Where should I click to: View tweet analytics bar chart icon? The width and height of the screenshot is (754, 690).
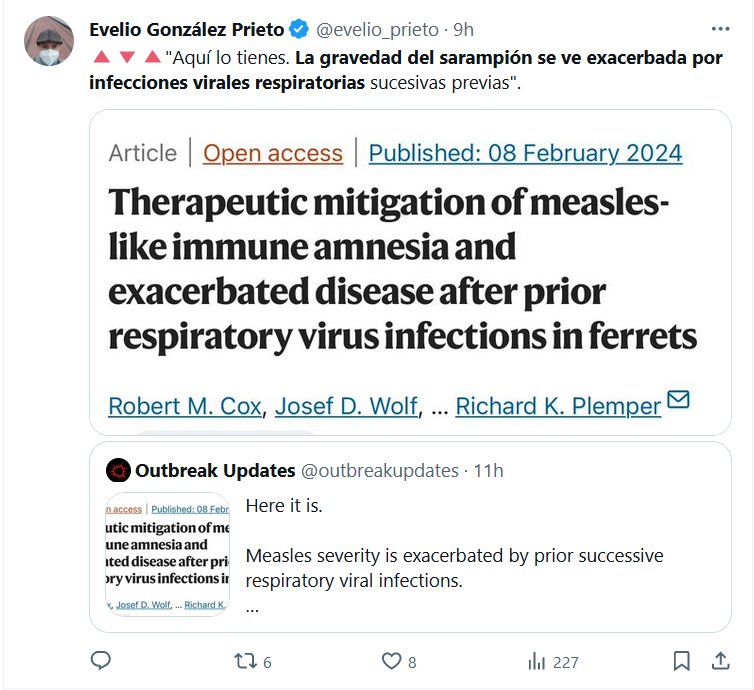537,661
